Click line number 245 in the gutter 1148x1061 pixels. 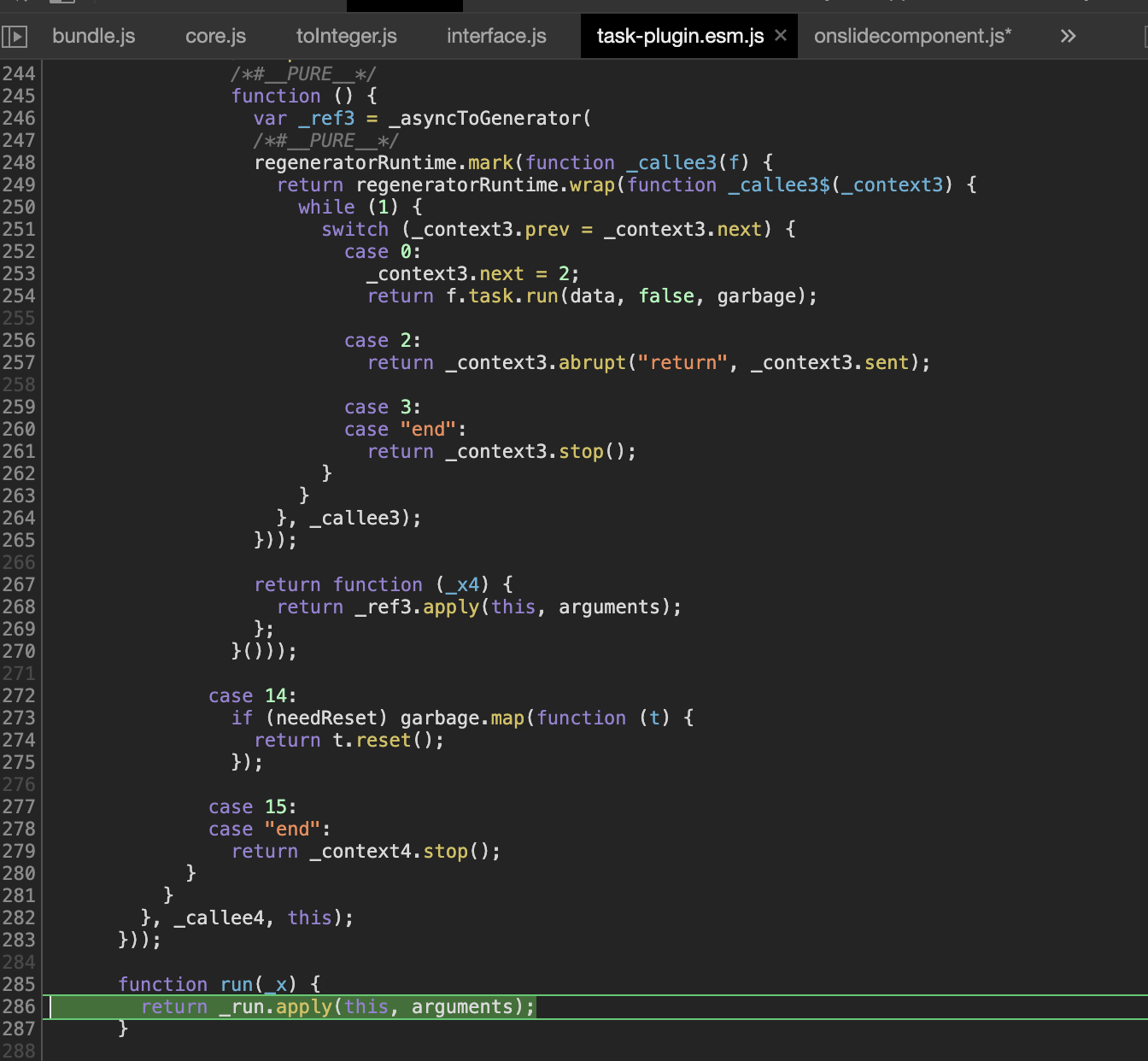tap(19, 96)
